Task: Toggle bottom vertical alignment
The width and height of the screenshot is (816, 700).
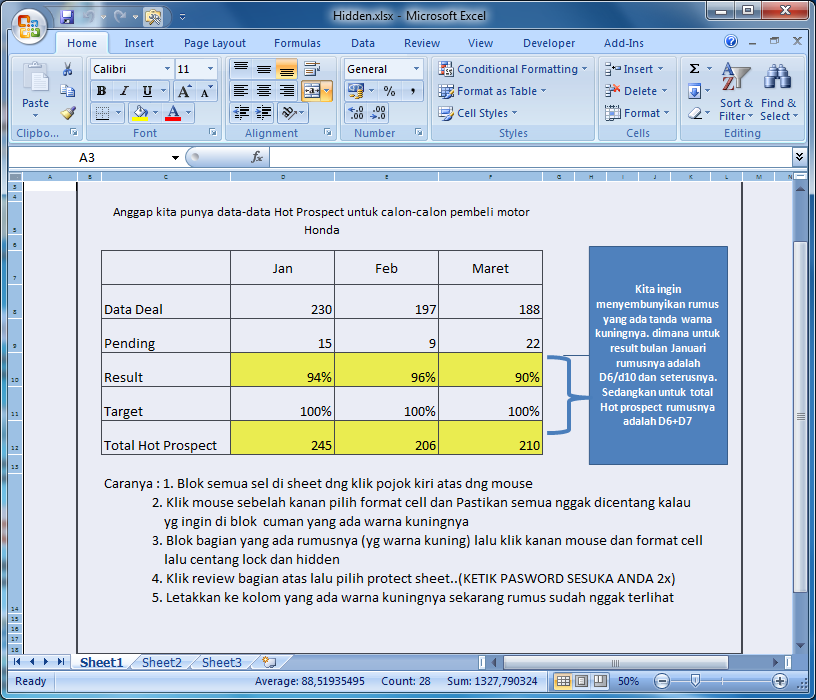Action: pyautogui.click(x=287, y=69)
